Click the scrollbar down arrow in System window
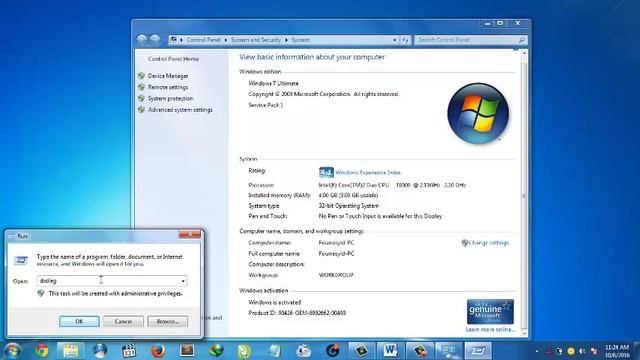Image resolution: width=640 pixels, height=360 pixels. coord(524,333)
